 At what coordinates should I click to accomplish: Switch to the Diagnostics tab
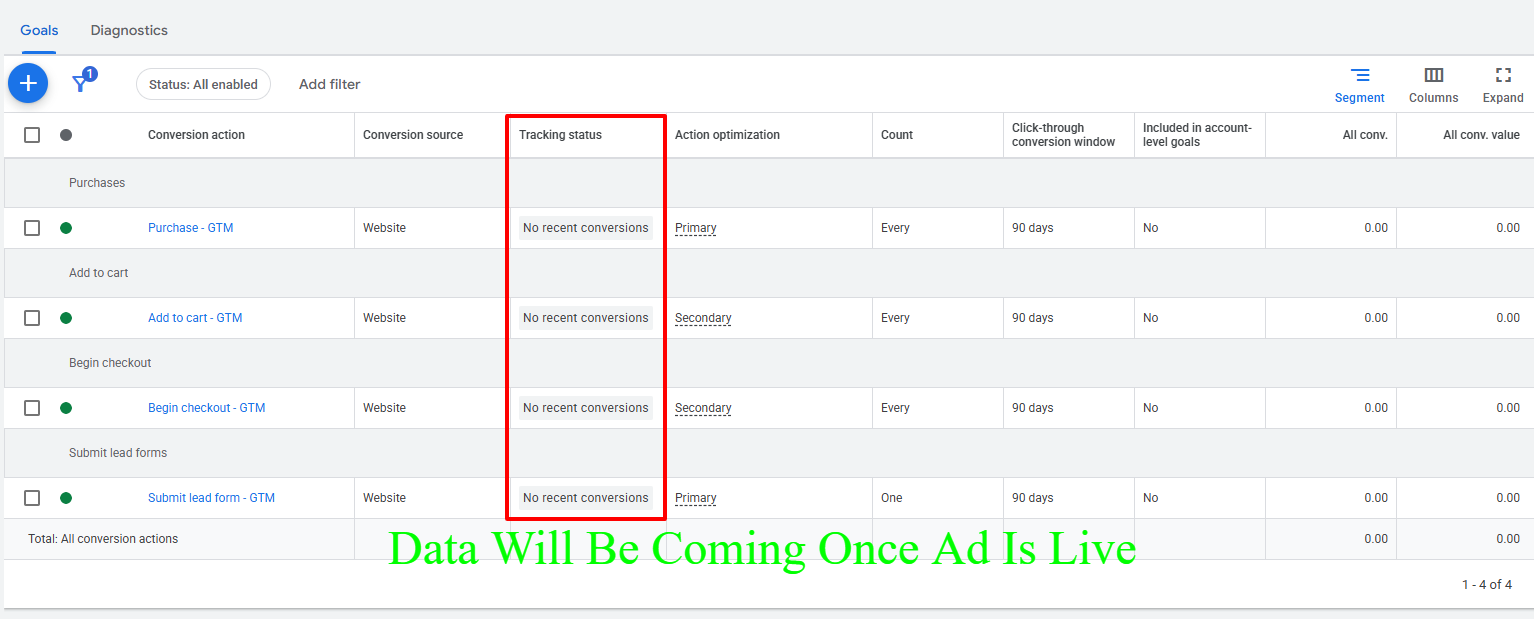pyautogui.click(x=129, y=30)
